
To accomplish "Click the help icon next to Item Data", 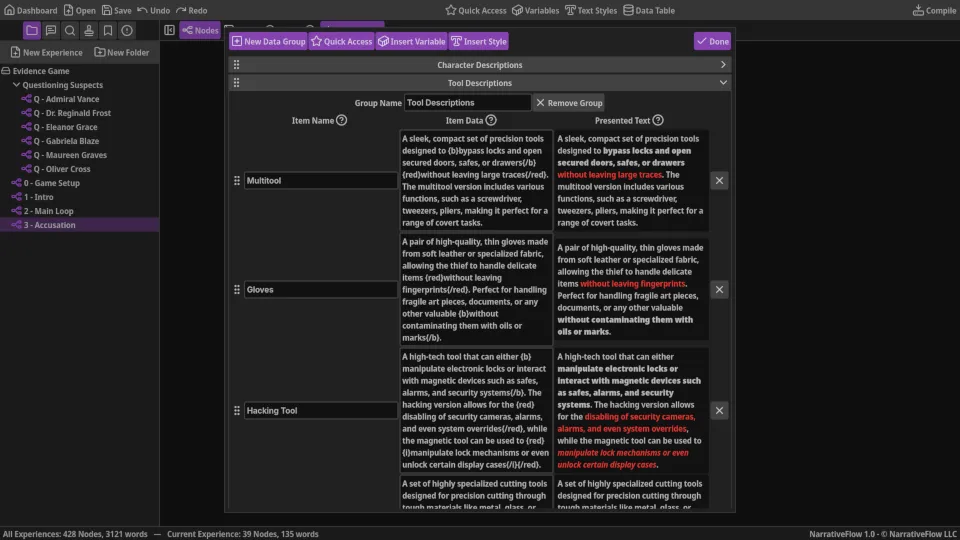I will tap(489, 121).
